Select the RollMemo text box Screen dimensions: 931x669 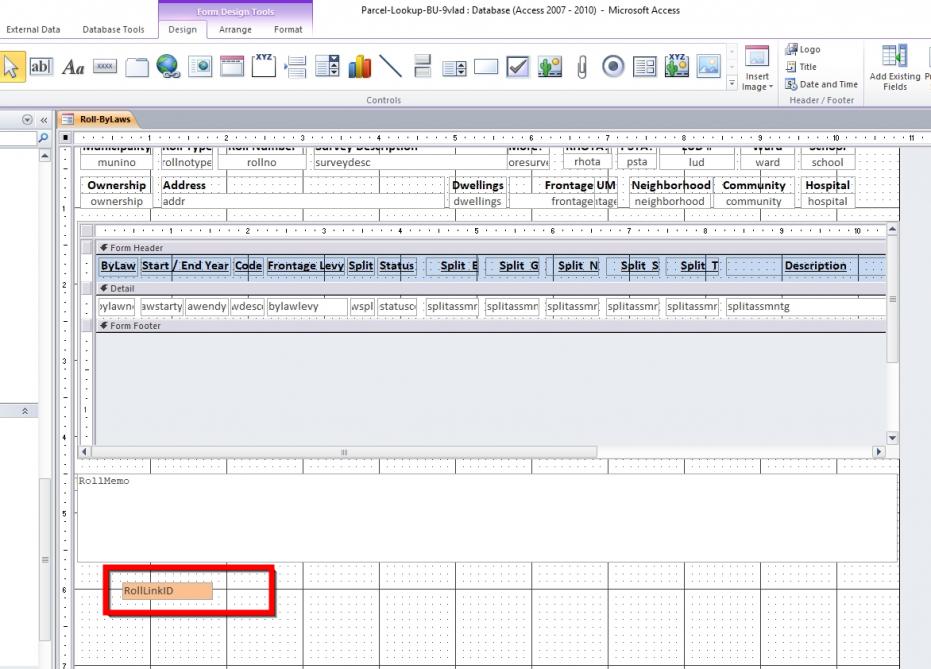pyautogui.click(x=487, y=518)
